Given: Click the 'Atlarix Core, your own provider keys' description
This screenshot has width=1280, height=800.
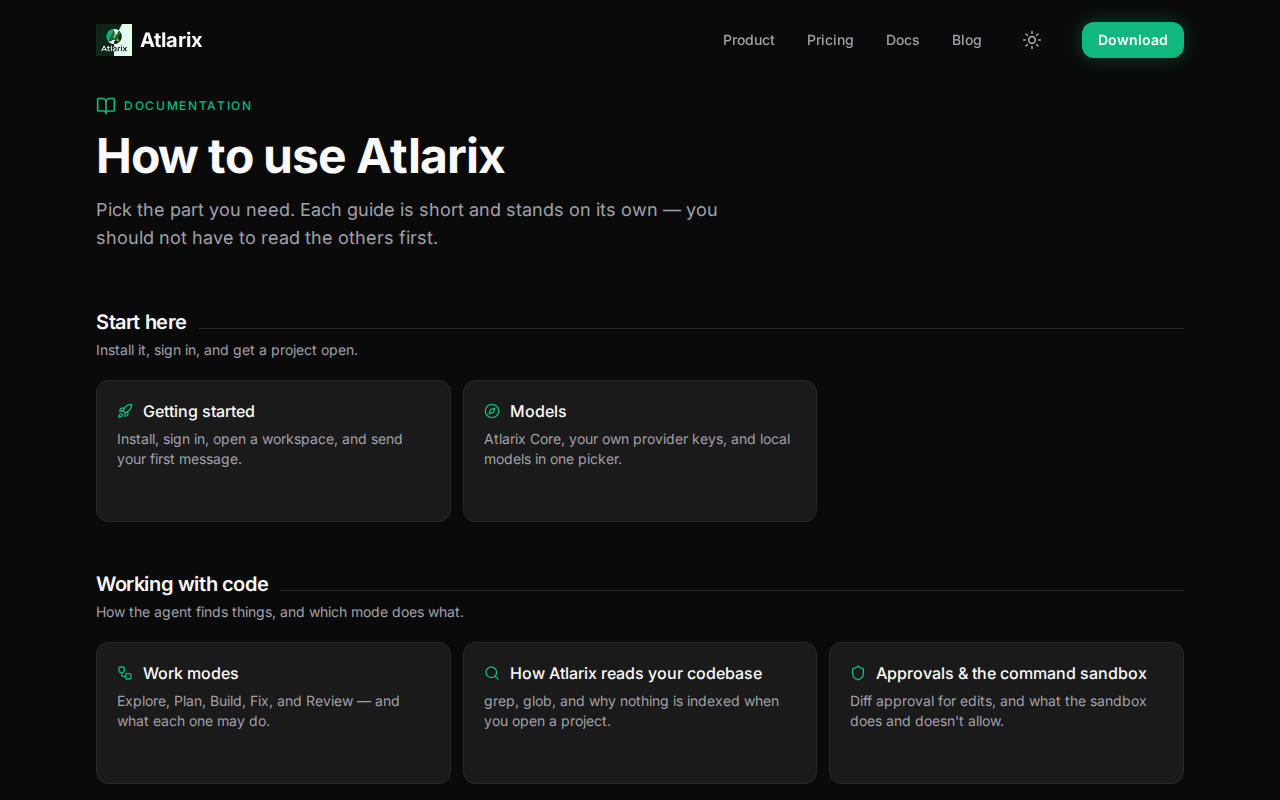Looking at the screenshot, I should 637,449.
